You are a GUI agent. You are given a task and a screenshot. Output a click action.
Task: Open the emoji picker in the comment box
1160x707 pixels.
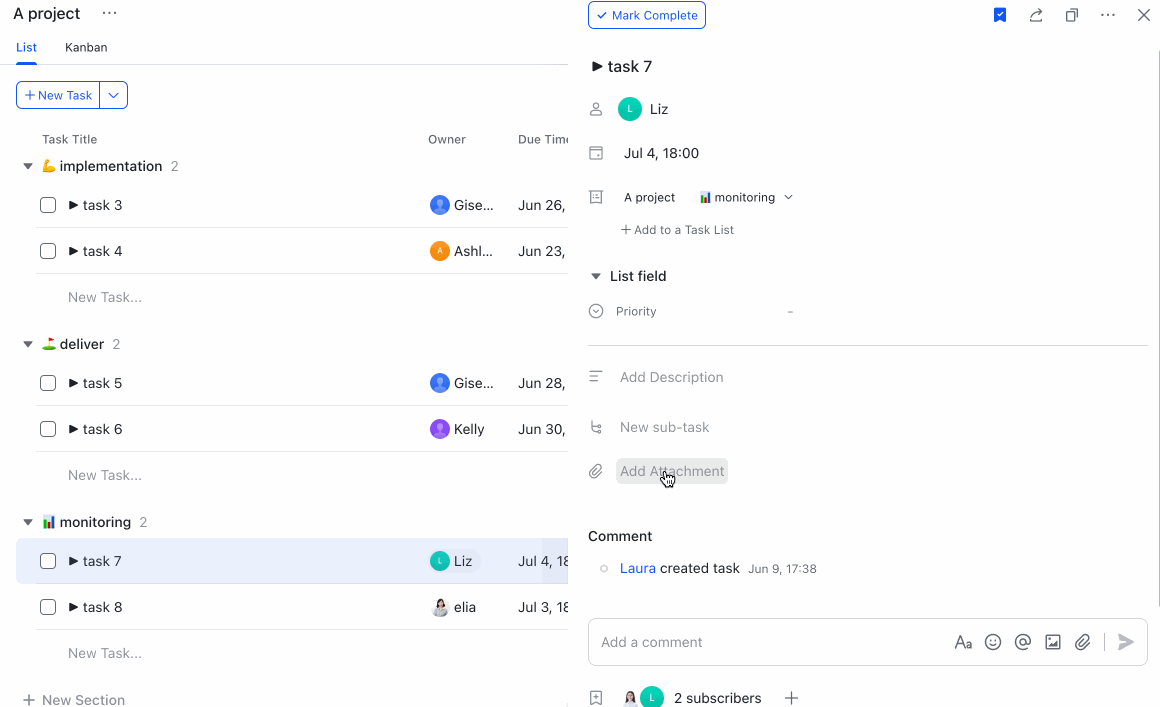click(x=993, y=641)
